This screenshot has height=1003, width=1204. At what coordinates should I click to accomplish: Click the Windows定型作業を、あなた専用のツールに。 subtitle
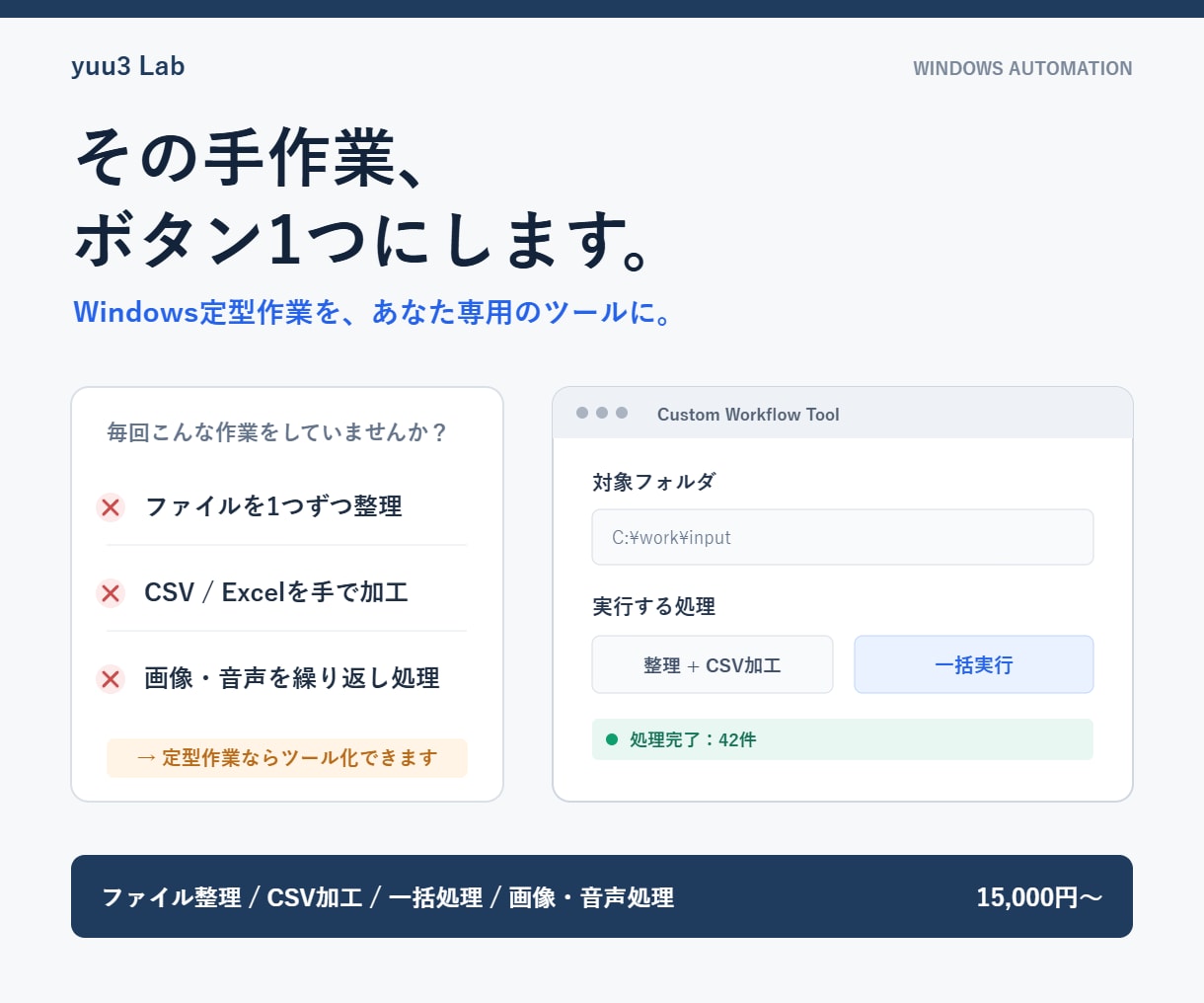[x=373, y=312]
